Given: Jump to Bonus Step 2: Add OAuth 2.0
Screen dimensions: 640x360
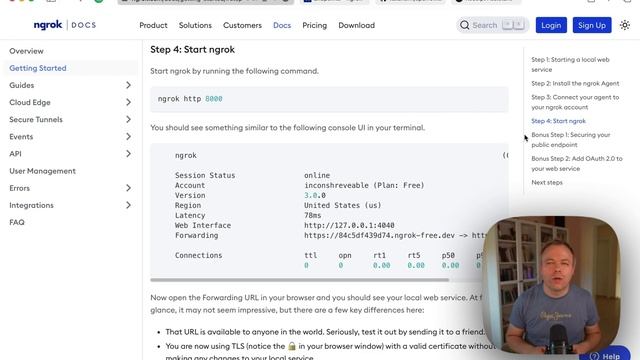Looking at the screenshot, I should (x=577, y=163).
